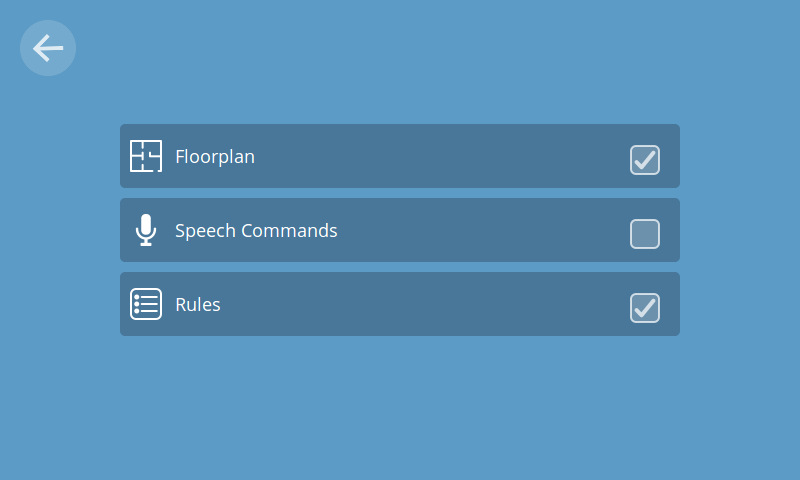Click the room-grid icon beside Floorplan
The height and width of the screenshot is (480, 800).
146,156
